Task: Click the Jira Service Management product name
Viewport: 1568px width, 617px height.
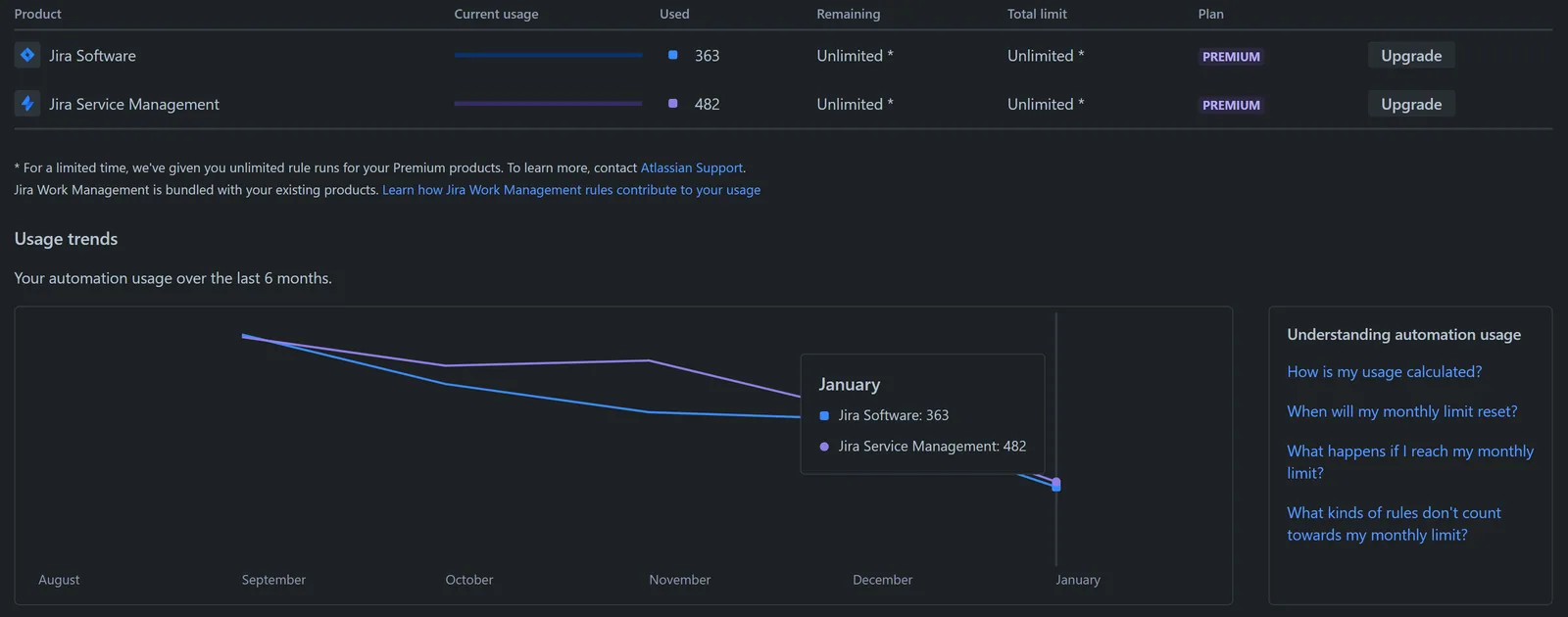Action: click(x=134, y=104)
